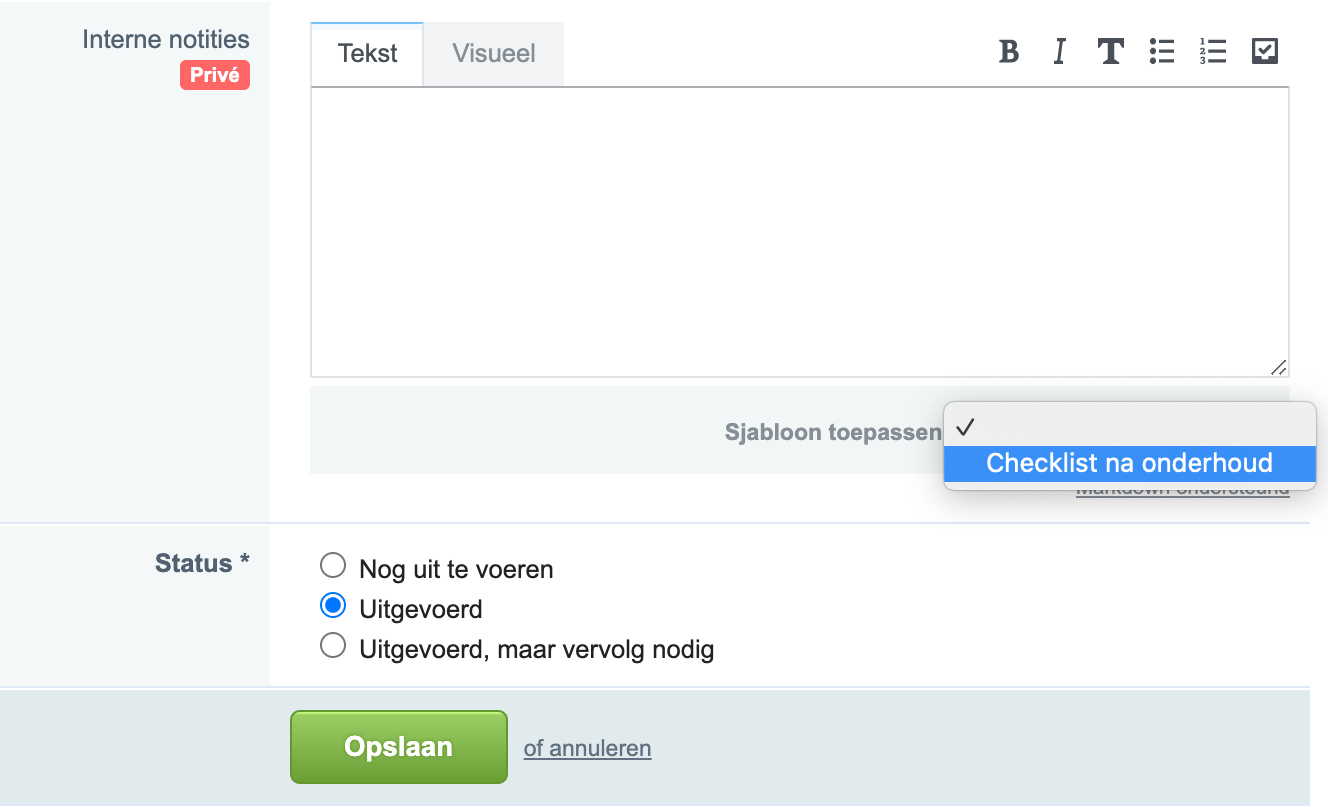
Task: Switch to the Visueel editor tab
Action: (492, 54)
